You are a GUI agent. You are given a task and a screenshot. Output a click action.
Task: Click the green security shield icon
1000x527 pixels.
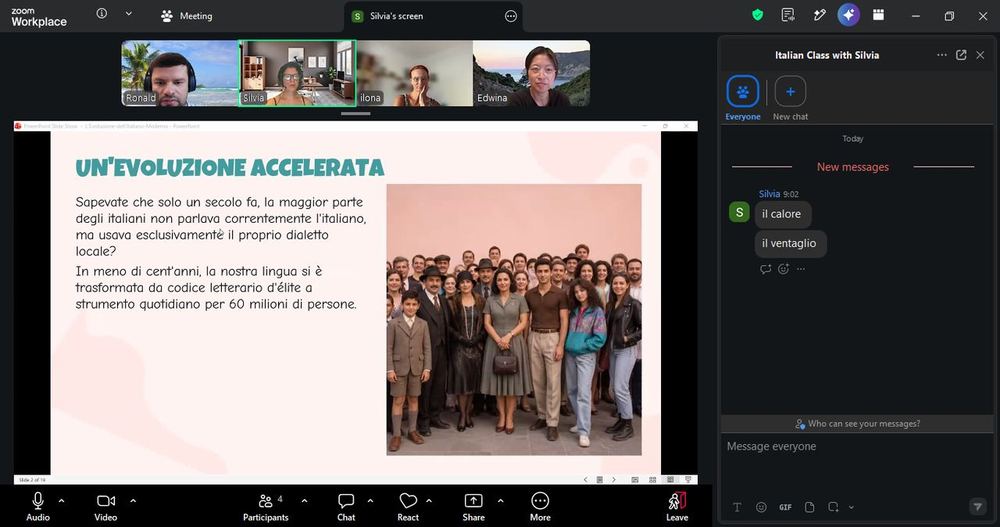[x=758, y=15]
